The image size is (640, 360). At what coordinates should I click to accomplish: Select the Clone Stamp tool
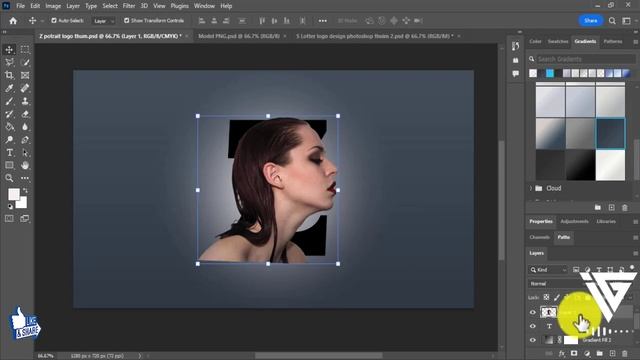tap(25, 101)
